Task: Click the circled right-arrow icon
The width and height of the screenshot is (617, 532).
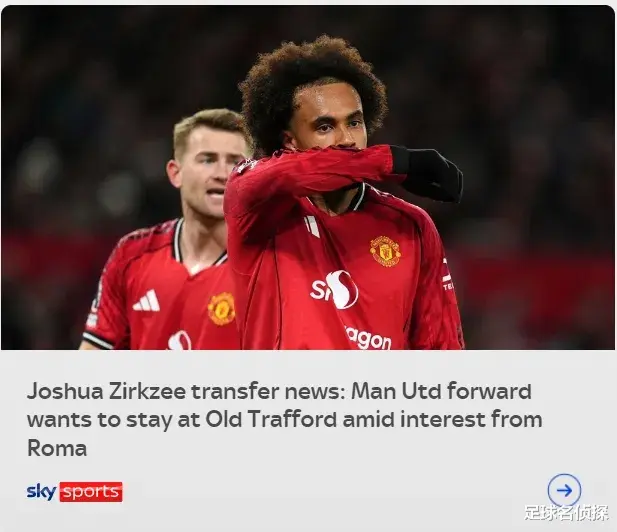Action: coord(564,490)
